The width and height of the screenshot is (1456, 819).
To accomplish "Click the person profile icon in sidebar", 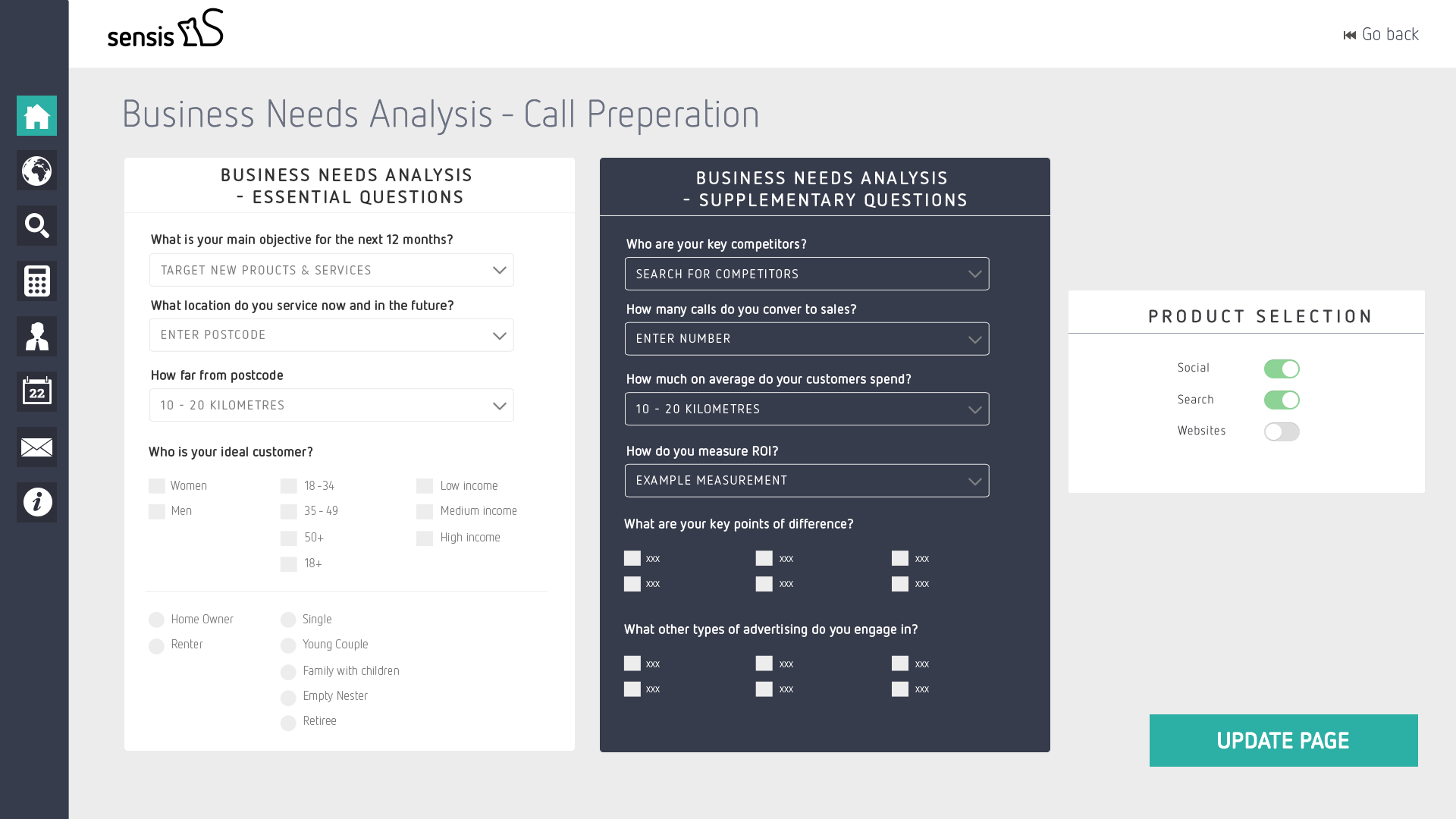I will pyautogui.click(x=36, y=337).
